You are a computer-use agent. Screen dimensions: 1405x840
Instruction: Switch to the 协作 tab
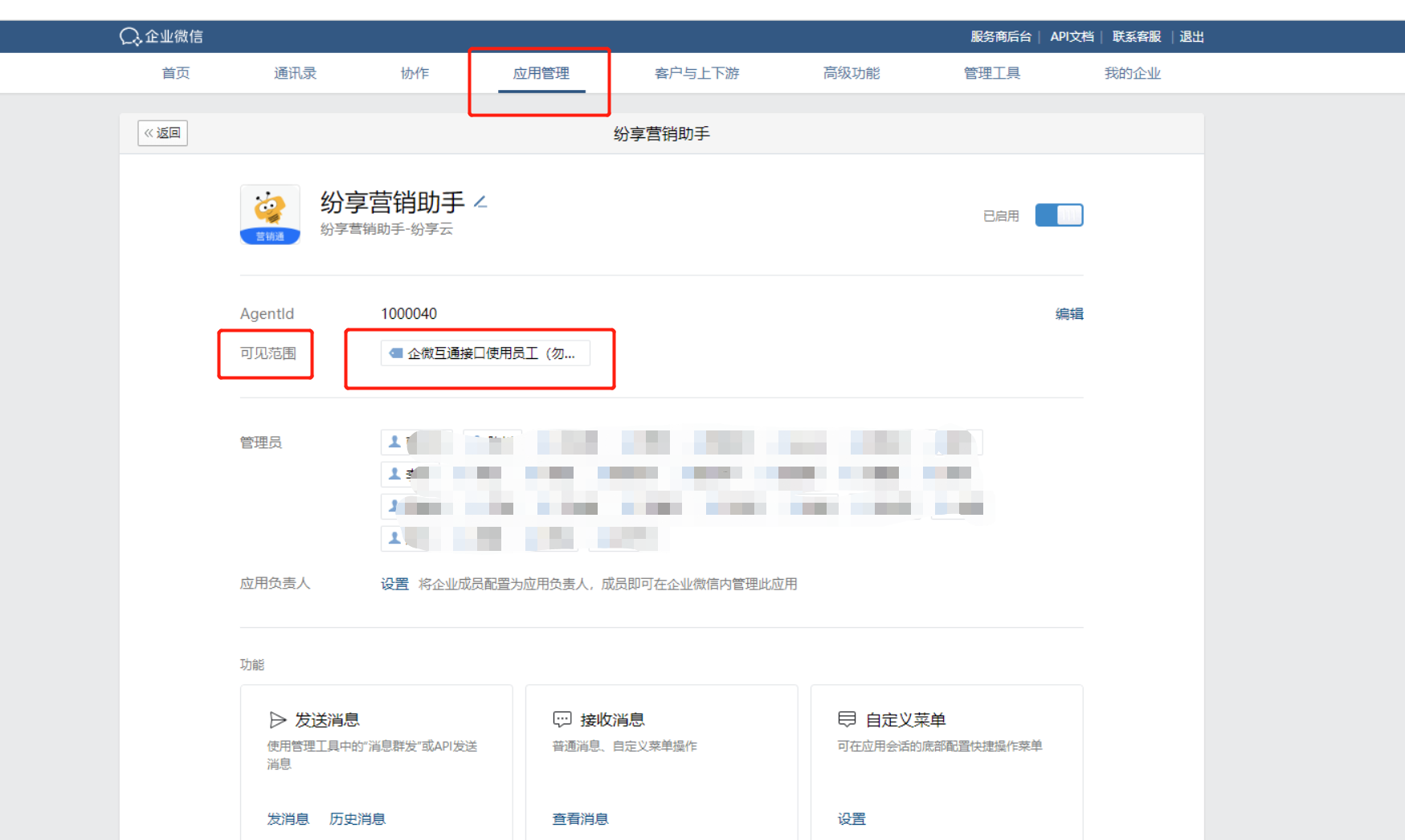tap(415, 73)
